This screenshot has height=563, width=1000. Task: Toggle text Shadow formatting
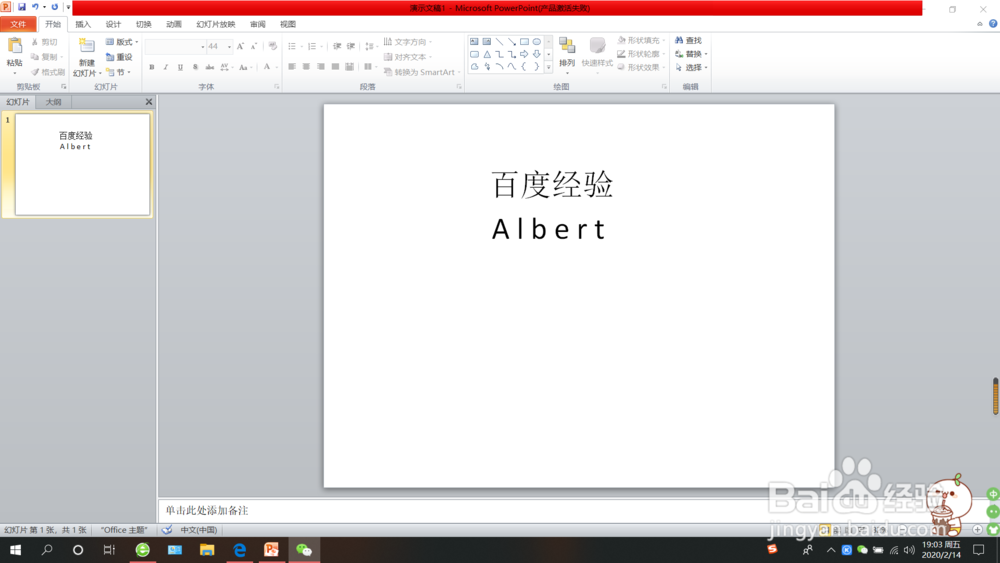point(195,67)
